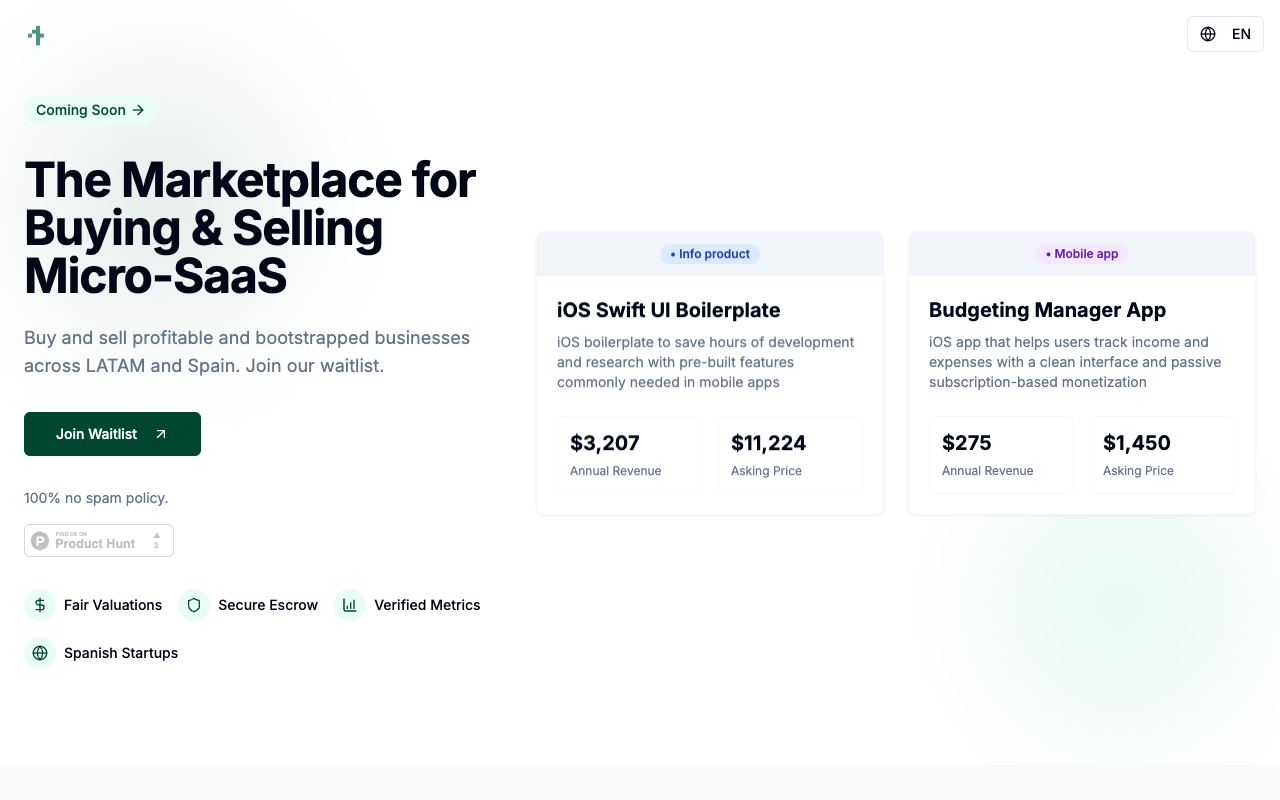This screenshot has width=1280, height=800.
Task: Open the EN language dropdown
Action: click(x=1225, y=34)
